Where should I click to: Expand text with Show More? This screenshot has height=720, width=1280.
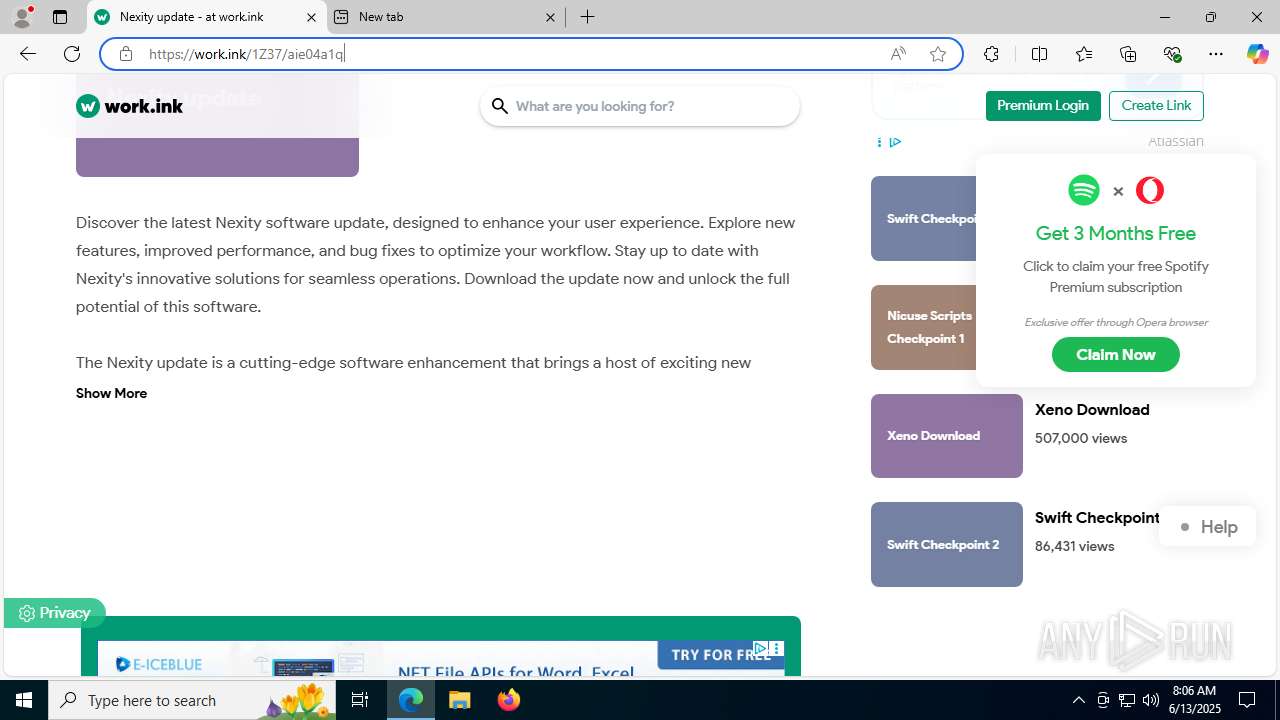111,393
